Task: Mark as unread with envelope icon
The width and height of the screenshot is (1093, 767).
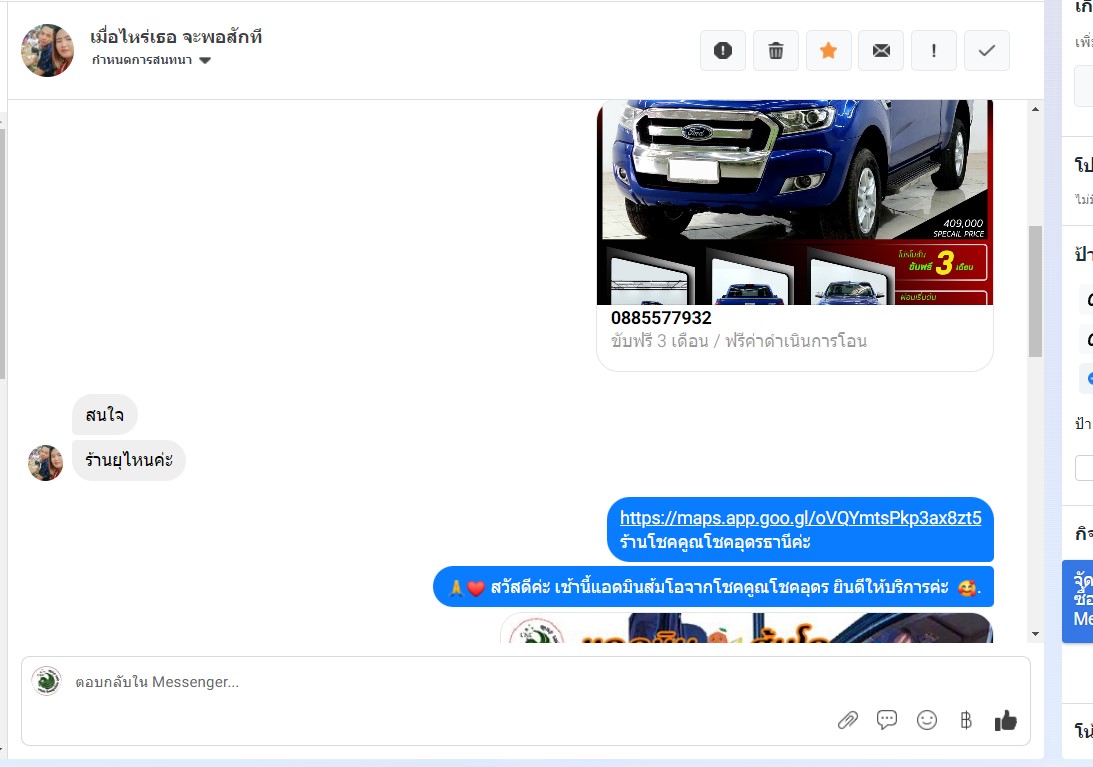Action: tap(881, 51)
